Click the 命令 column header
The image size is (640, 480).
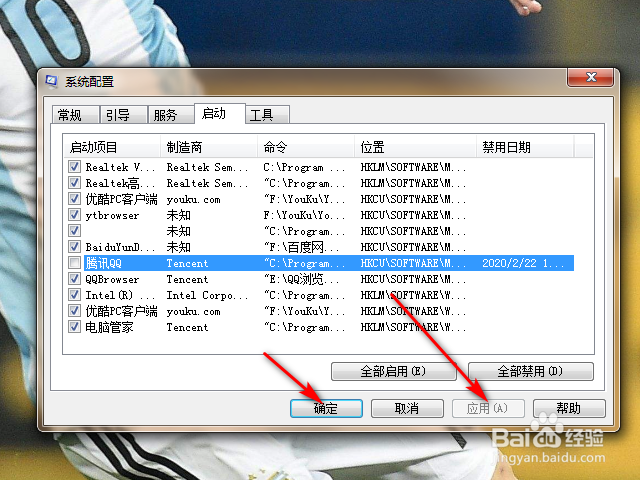[306, 147]
